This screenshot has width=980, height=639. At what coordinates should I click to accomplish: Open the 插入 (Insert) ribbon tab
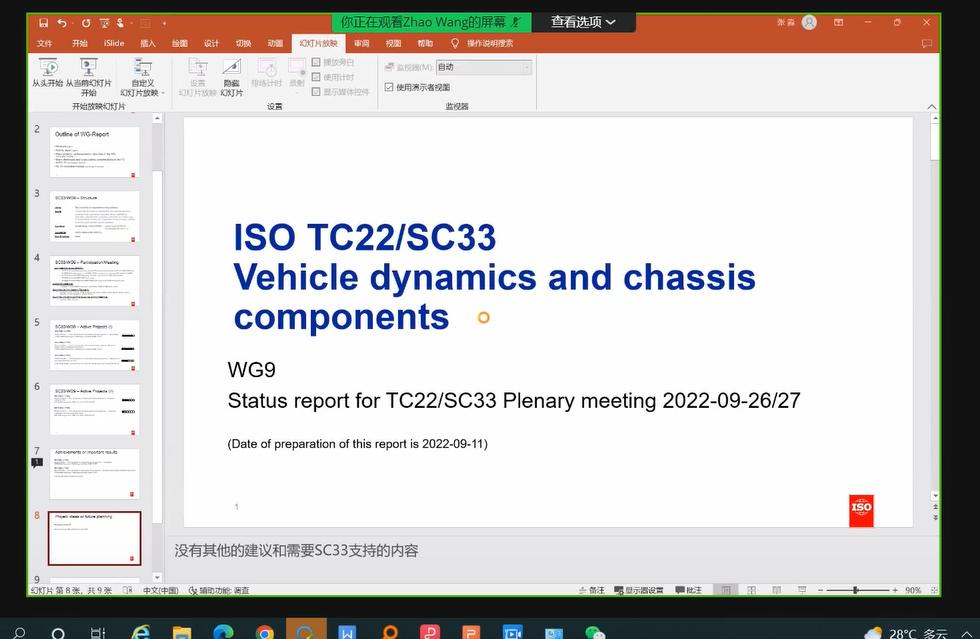148,43
